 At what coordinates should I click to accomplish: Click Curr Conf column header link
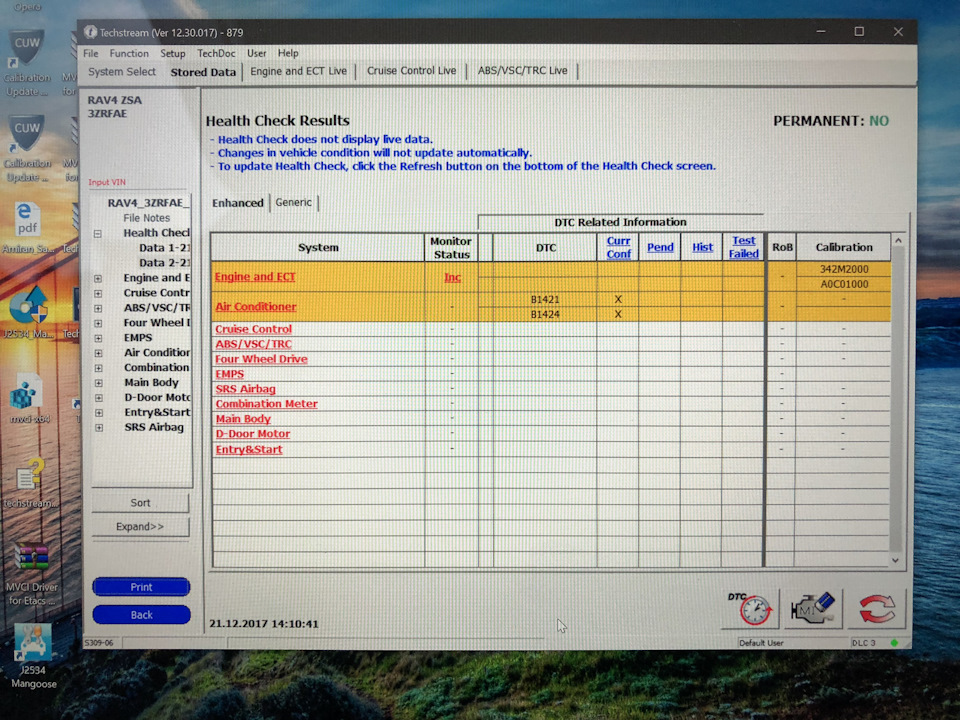pyautogui.click(x=618, y=247)
